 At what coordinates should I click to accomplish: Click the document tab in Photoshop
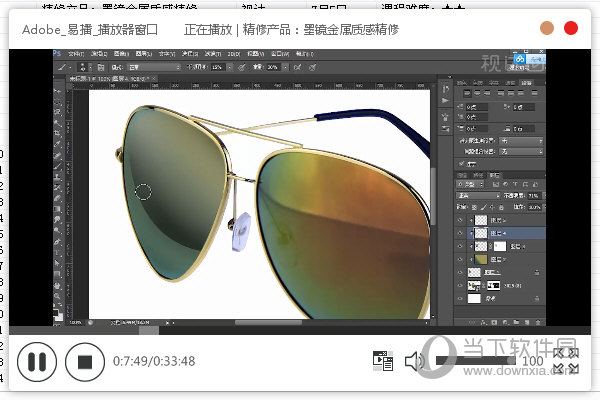[111, 79]
